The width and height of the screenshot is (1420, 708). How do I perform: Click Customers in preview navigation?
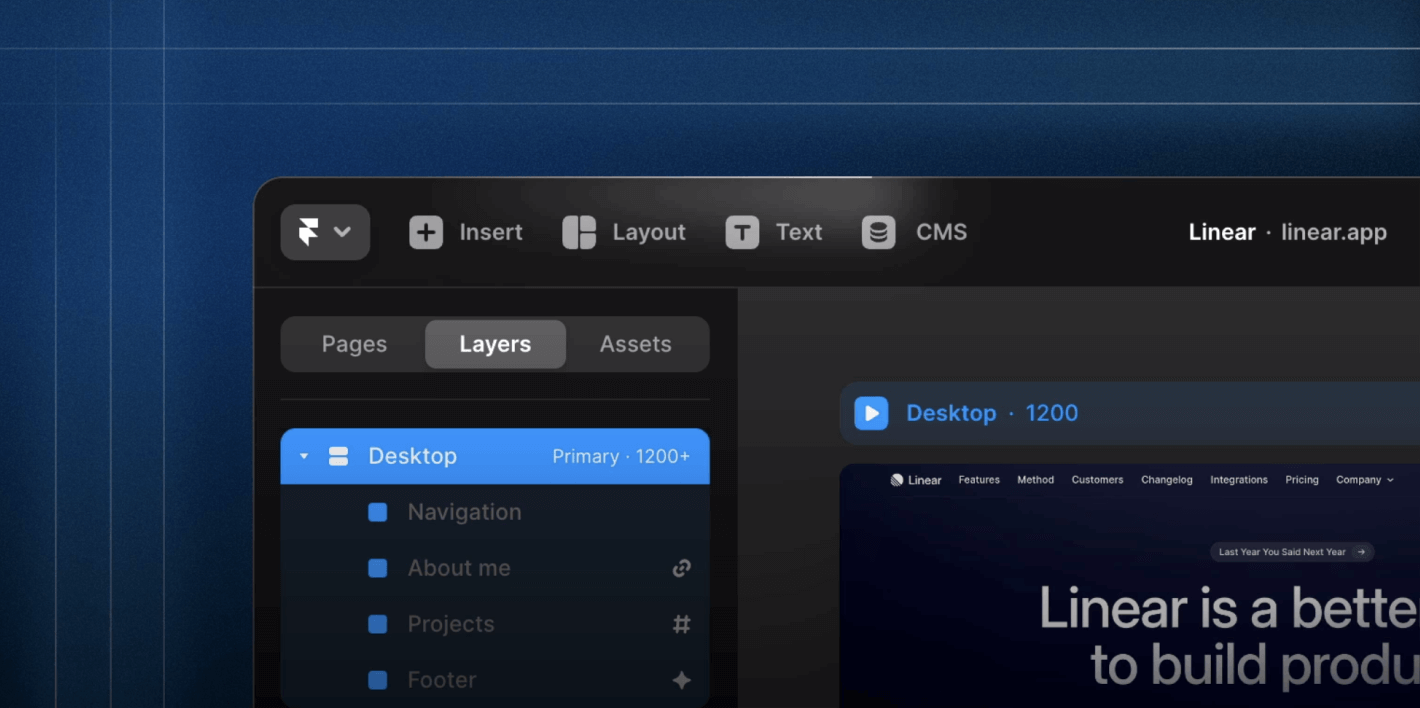click(x=1097, y=480)
